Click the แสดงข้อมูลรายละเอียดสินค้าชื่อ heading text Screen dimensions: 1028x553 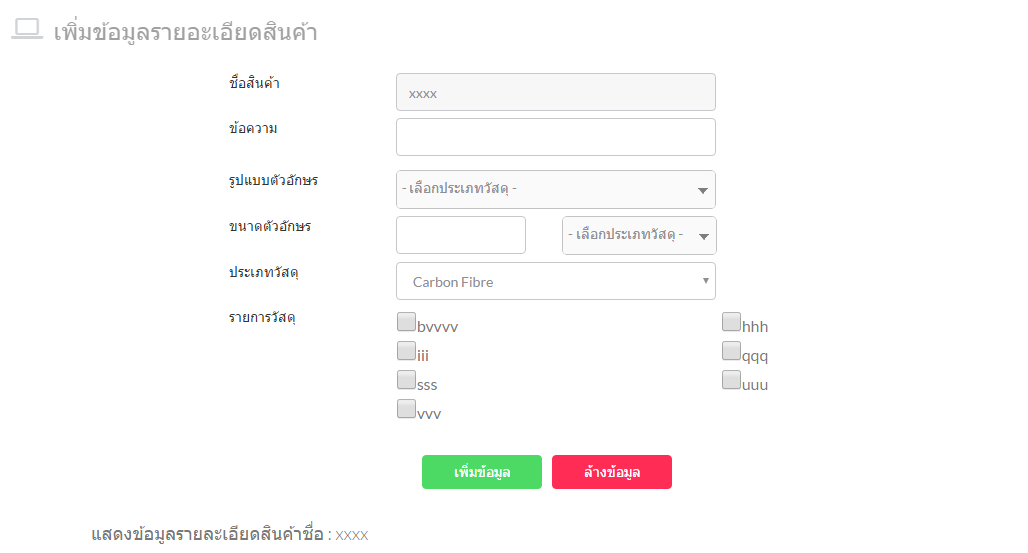(207, 535)
